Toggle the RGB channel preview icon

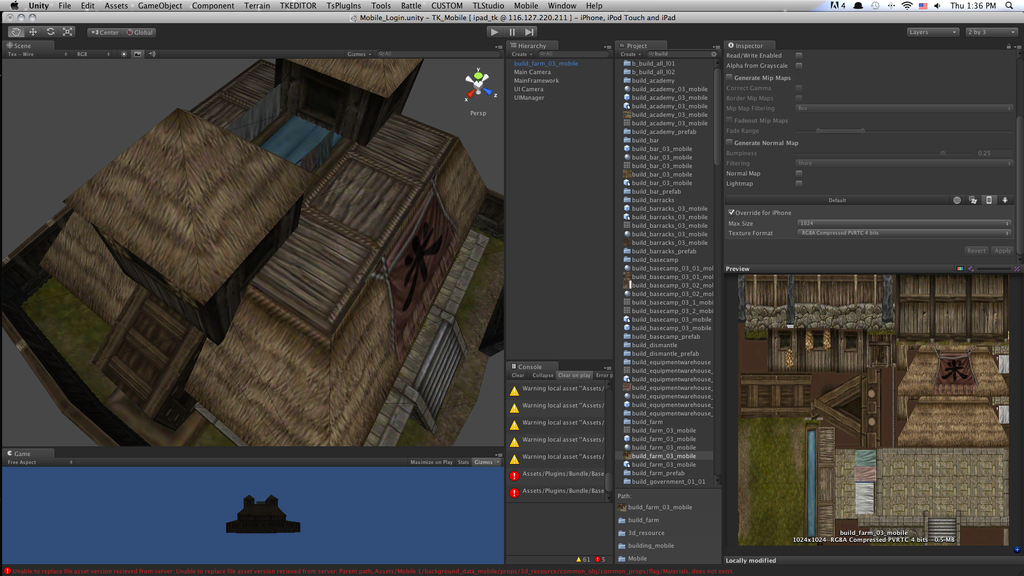coord(960,268)
